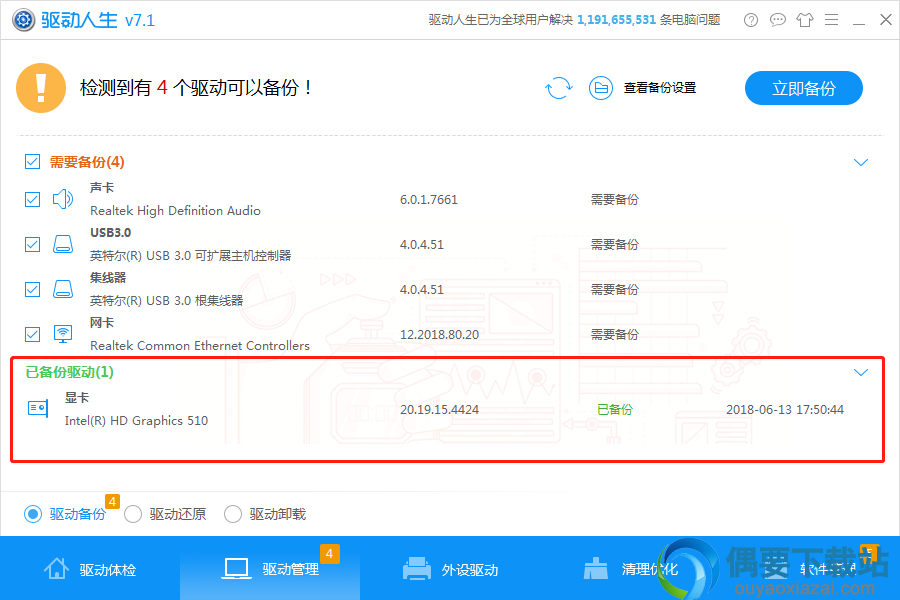Screen dimensions: 900x600
Task: Click the 网卡 network monitor icon
Action: tap(63, 334)
